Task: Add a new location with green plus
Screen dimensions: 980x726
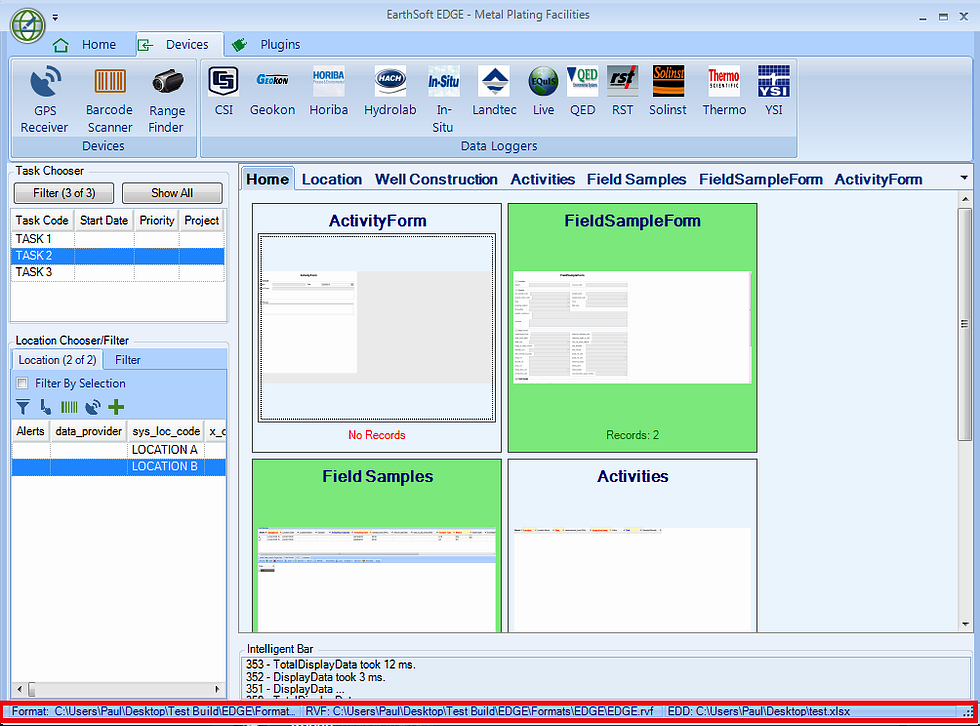Action: [x=116, y=407]
